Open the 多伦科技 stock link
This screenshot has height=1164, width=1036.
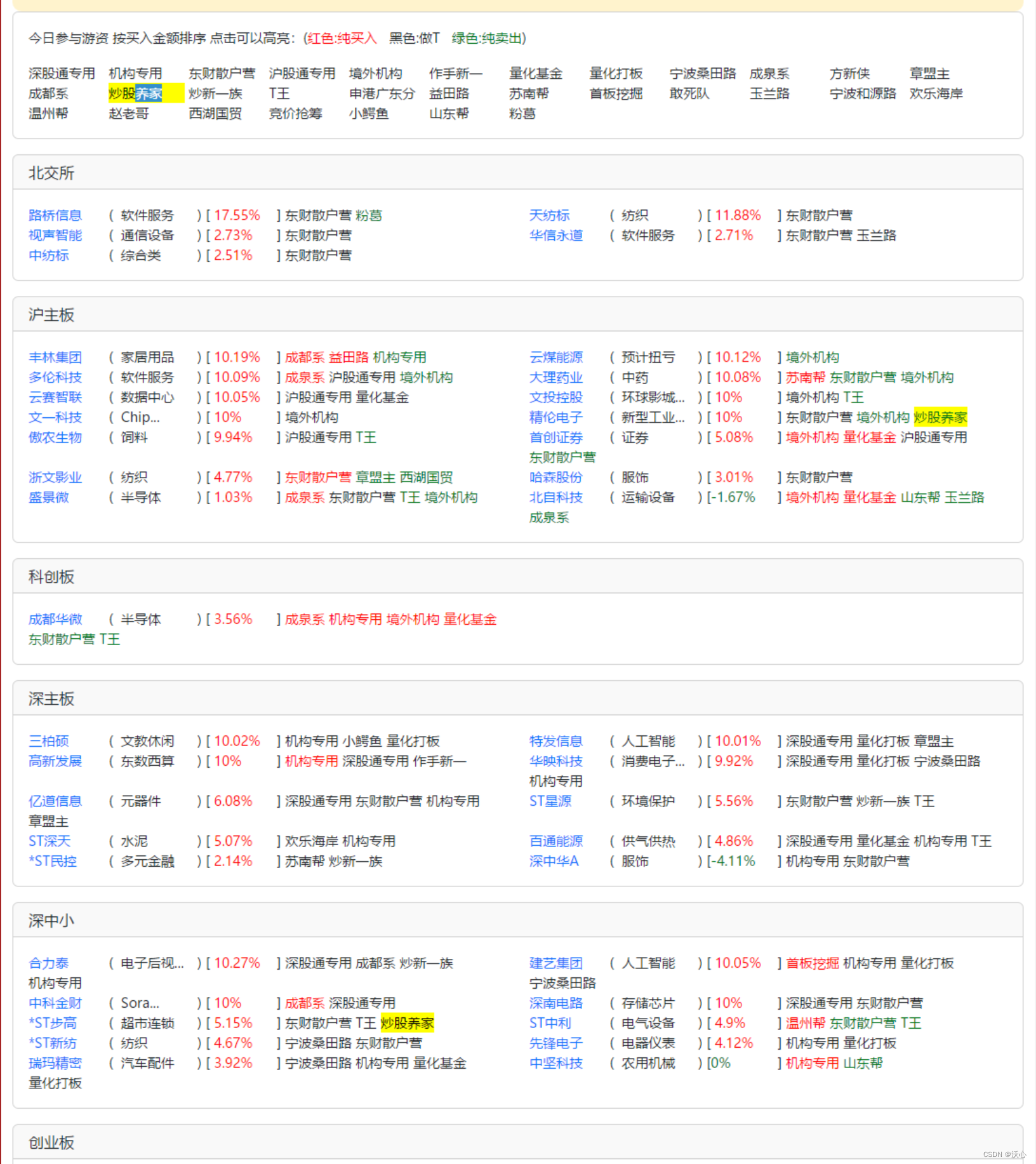tap(55, 377)
